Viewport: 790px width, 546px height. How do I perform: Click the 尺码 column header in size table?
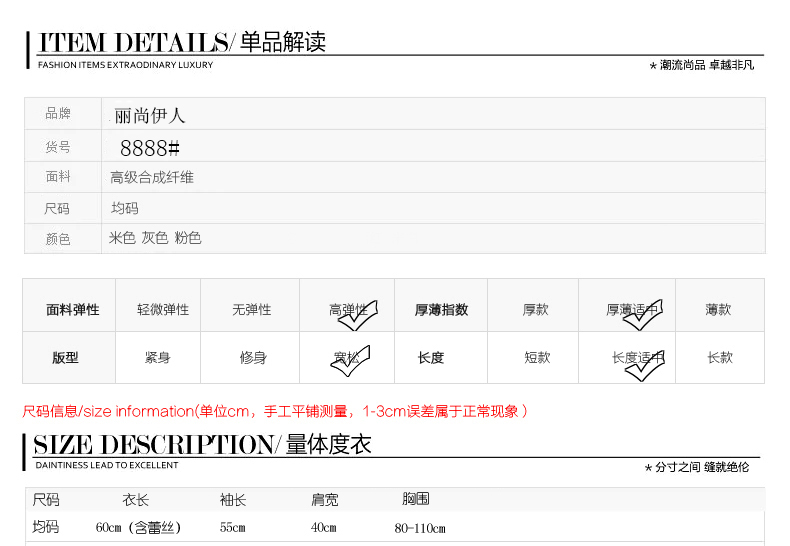point(46,500)
